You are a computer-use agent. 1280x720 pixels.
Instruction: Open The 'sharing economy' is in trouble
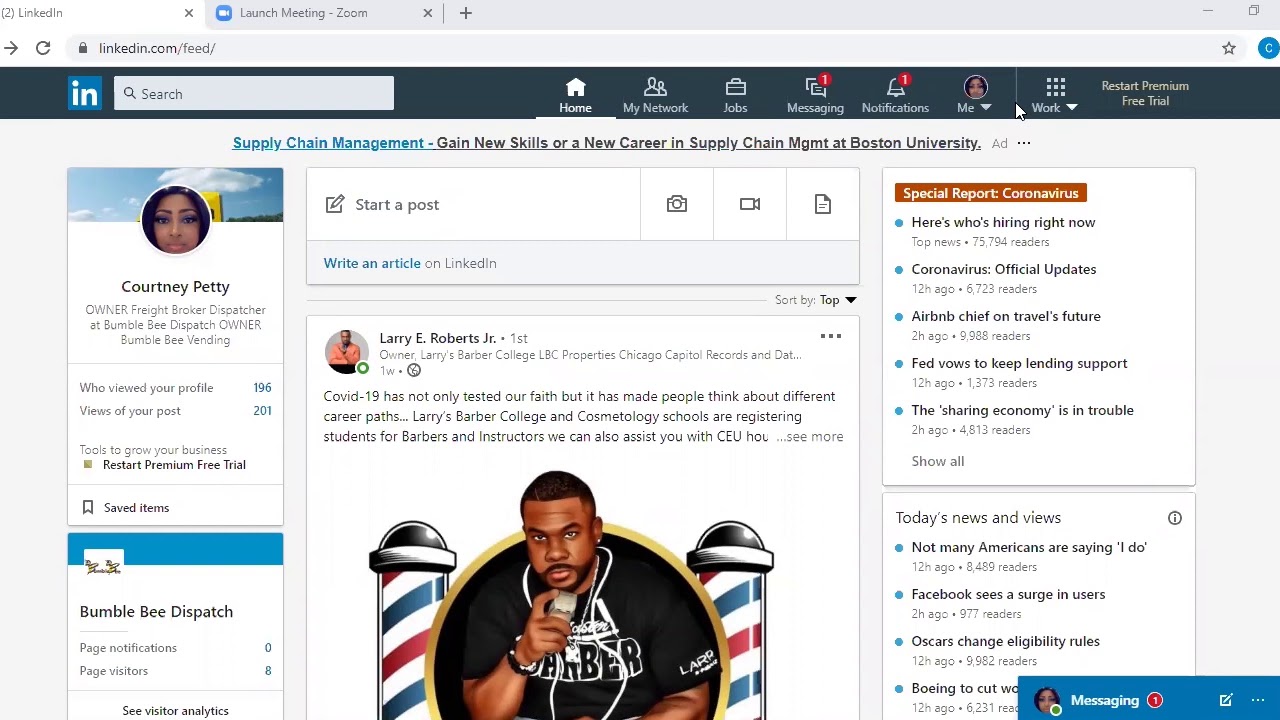1022,410
